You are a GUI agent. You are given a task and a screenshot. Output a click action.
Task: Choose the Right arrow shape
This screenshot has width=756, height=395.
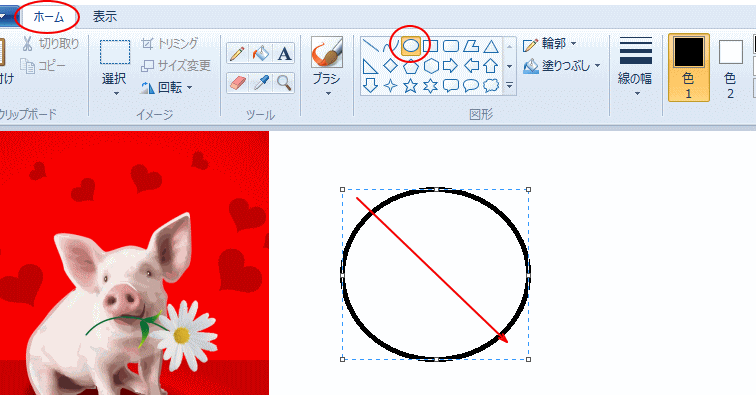pos(451,66)
